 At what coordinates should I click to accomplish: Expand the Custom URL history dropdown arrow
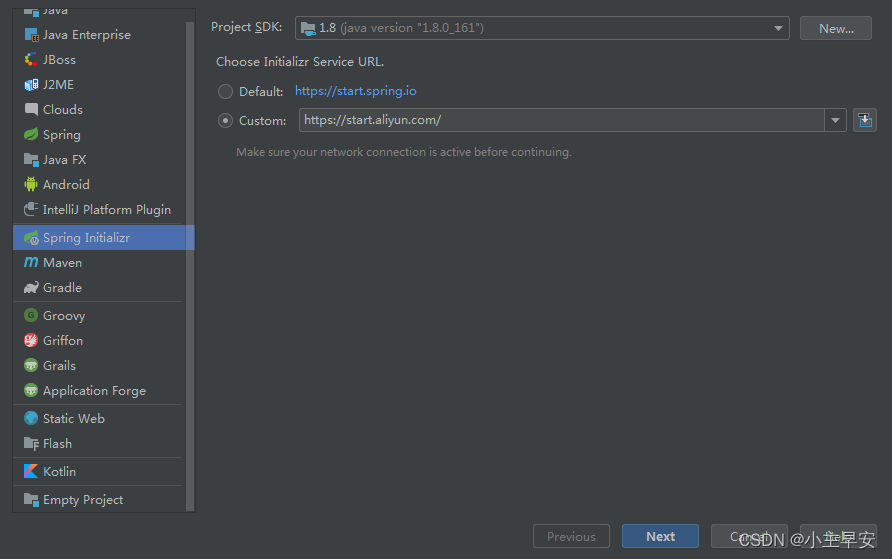(x=835, y=120)
